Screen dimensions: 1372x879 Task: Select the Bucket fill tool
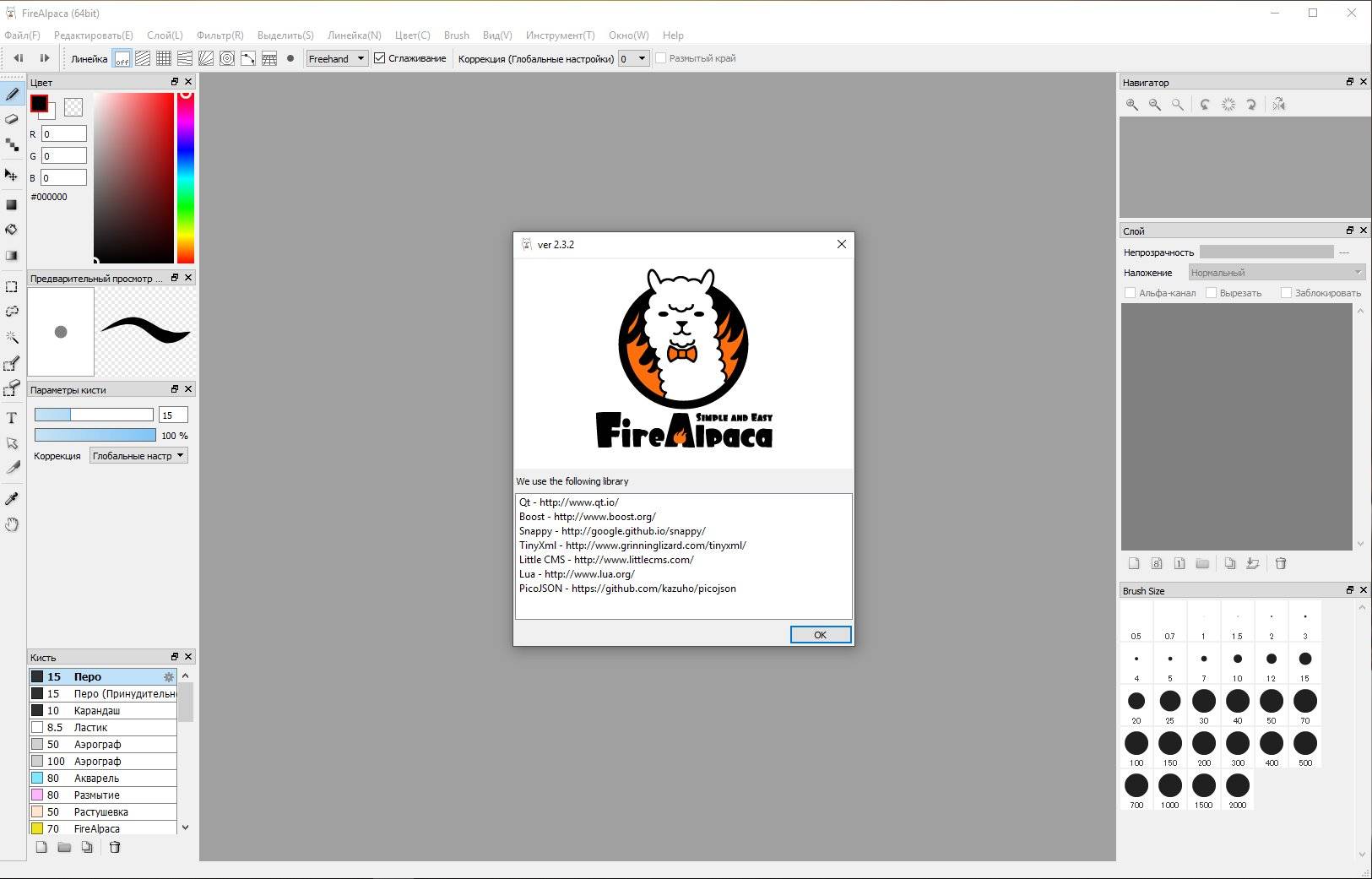coord(12,230)
